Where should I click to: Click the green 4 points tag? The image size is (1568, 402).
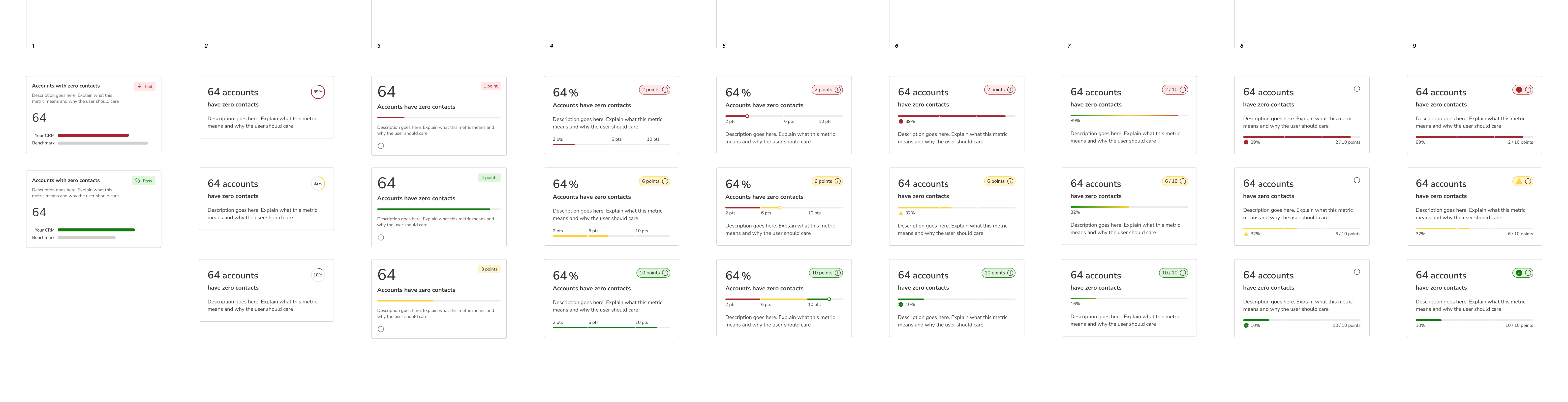[489, 178]
